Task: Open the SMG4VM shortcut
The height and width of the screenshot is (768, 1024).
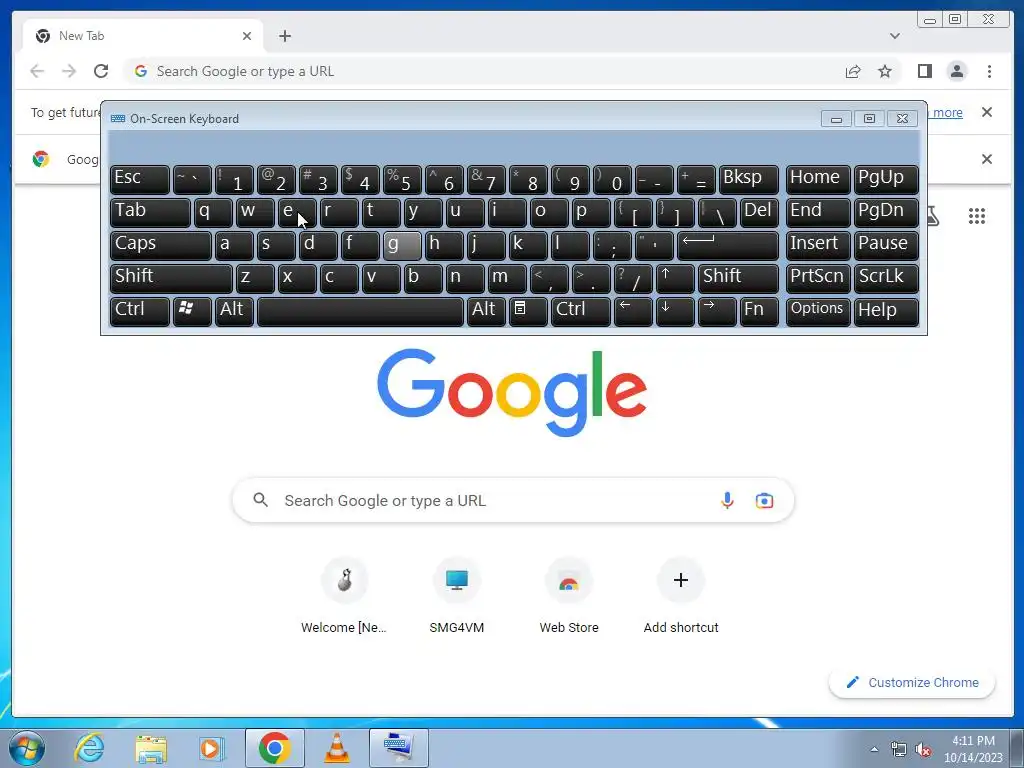Action: click(456, 595)
